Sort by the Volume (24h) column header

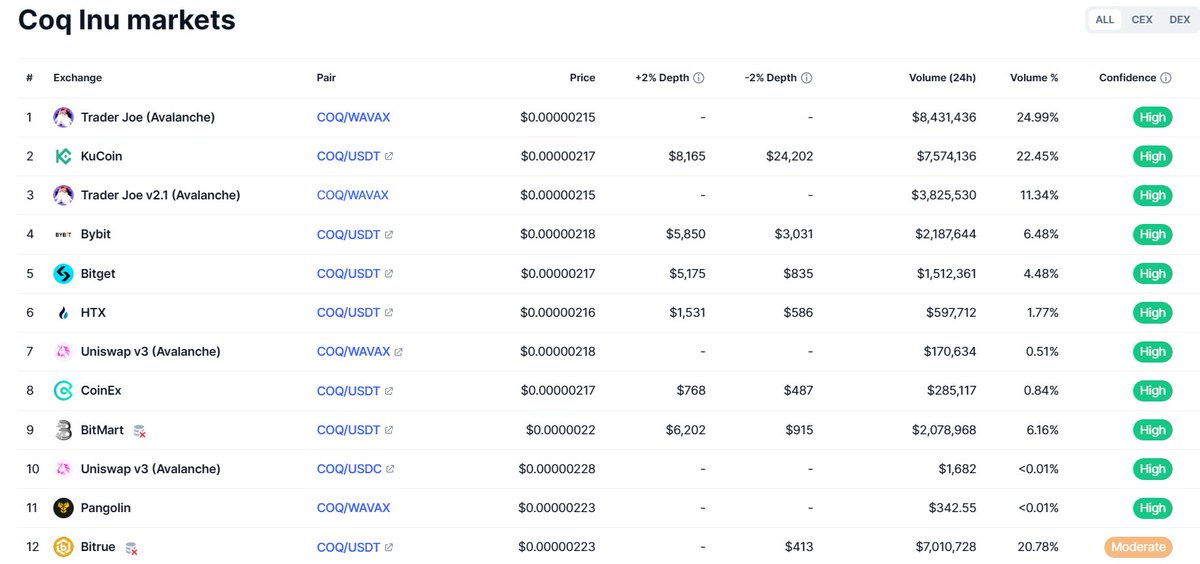coord(943,78)
